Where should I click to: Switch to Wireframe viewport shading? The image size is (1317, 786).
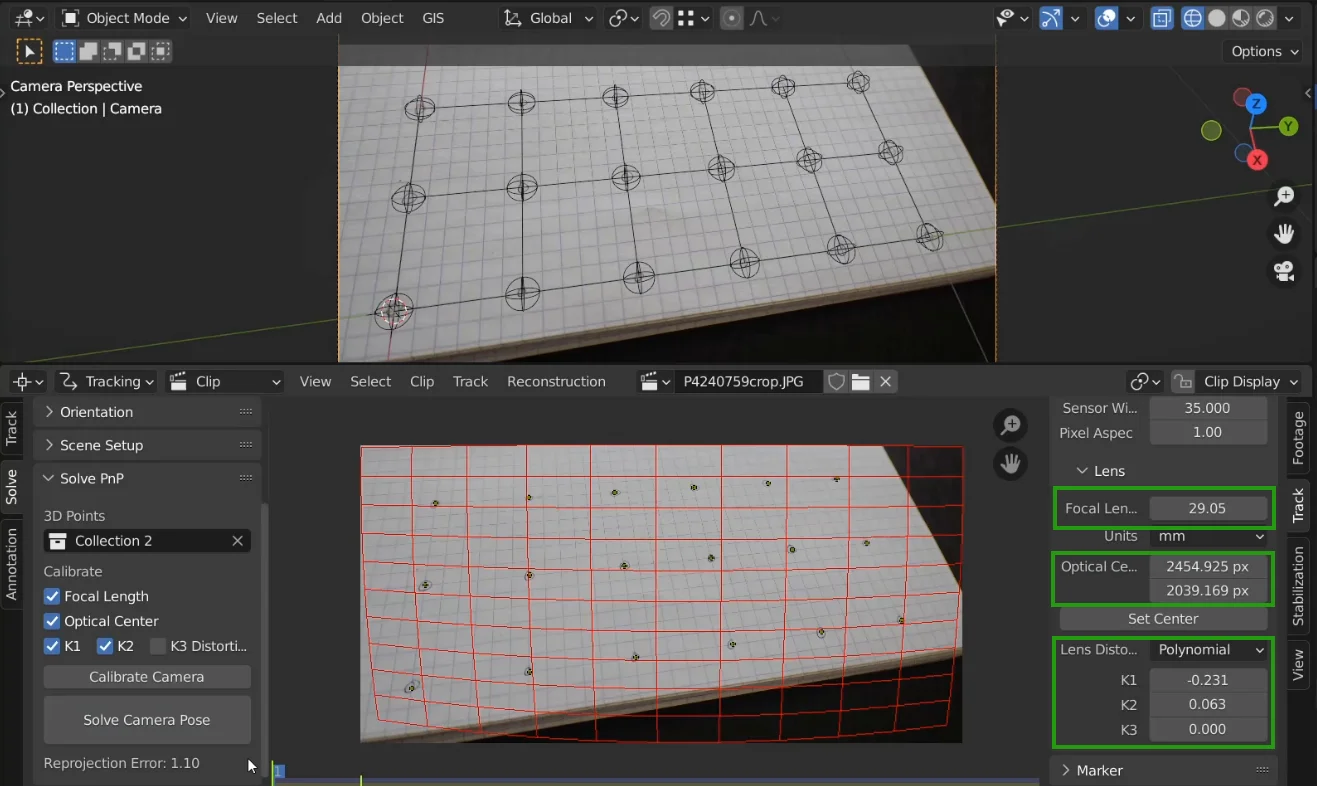point(1192,18)
